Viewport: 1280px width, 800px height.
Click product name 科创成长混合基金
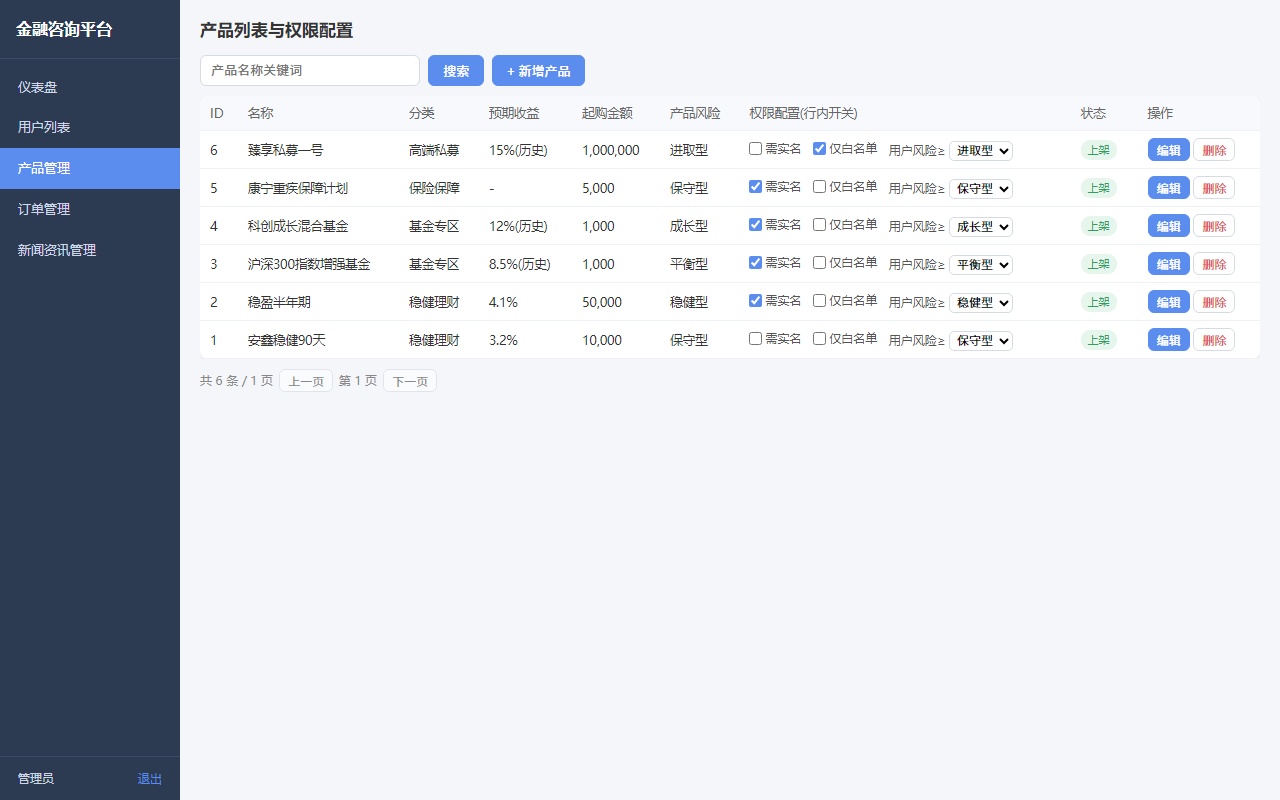click(298, 226)
